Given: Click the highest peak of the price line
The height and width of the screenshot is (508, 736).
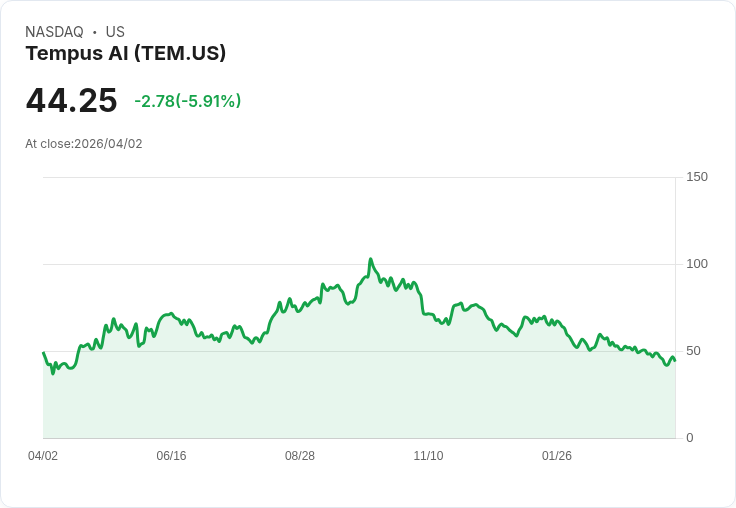Looking at the screenshot, I should 370,259.
